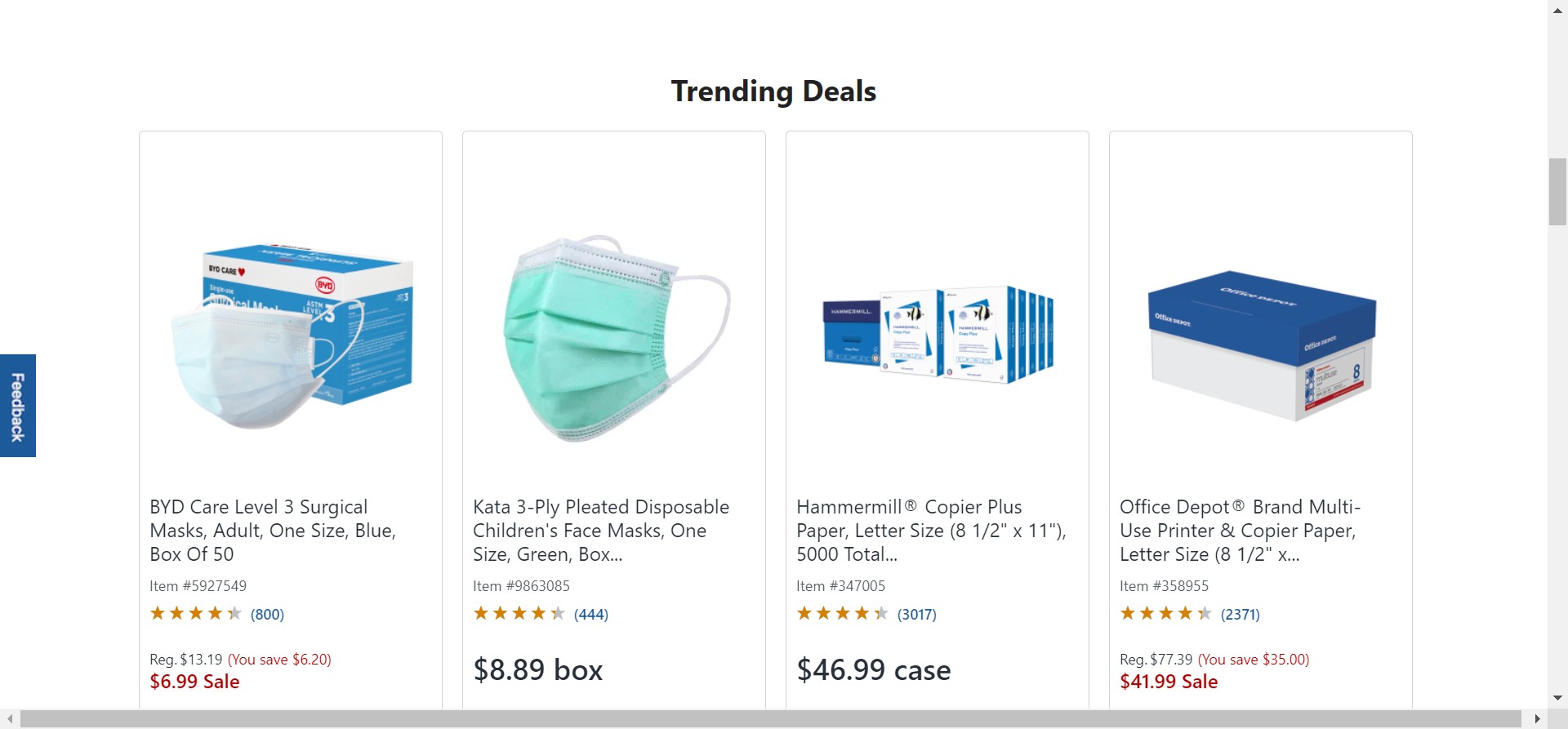
Task: Open BYD Care Level 3 Surgical Masks title
Action: coord(273,531)
